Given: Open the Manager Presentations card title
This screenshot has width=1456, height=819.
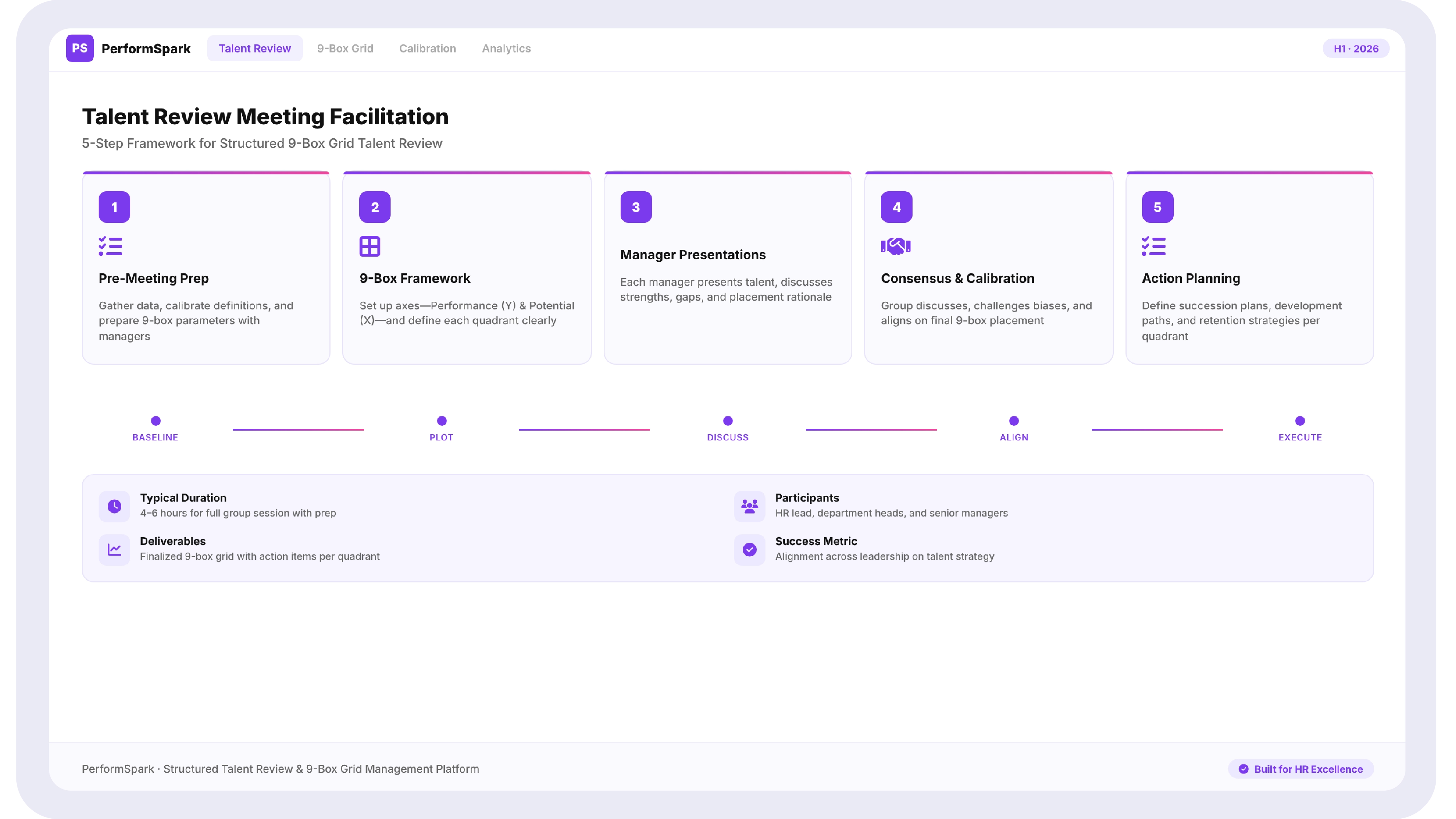Looking at the screenshot, I should pyautogui.click(x=692, y=255).
